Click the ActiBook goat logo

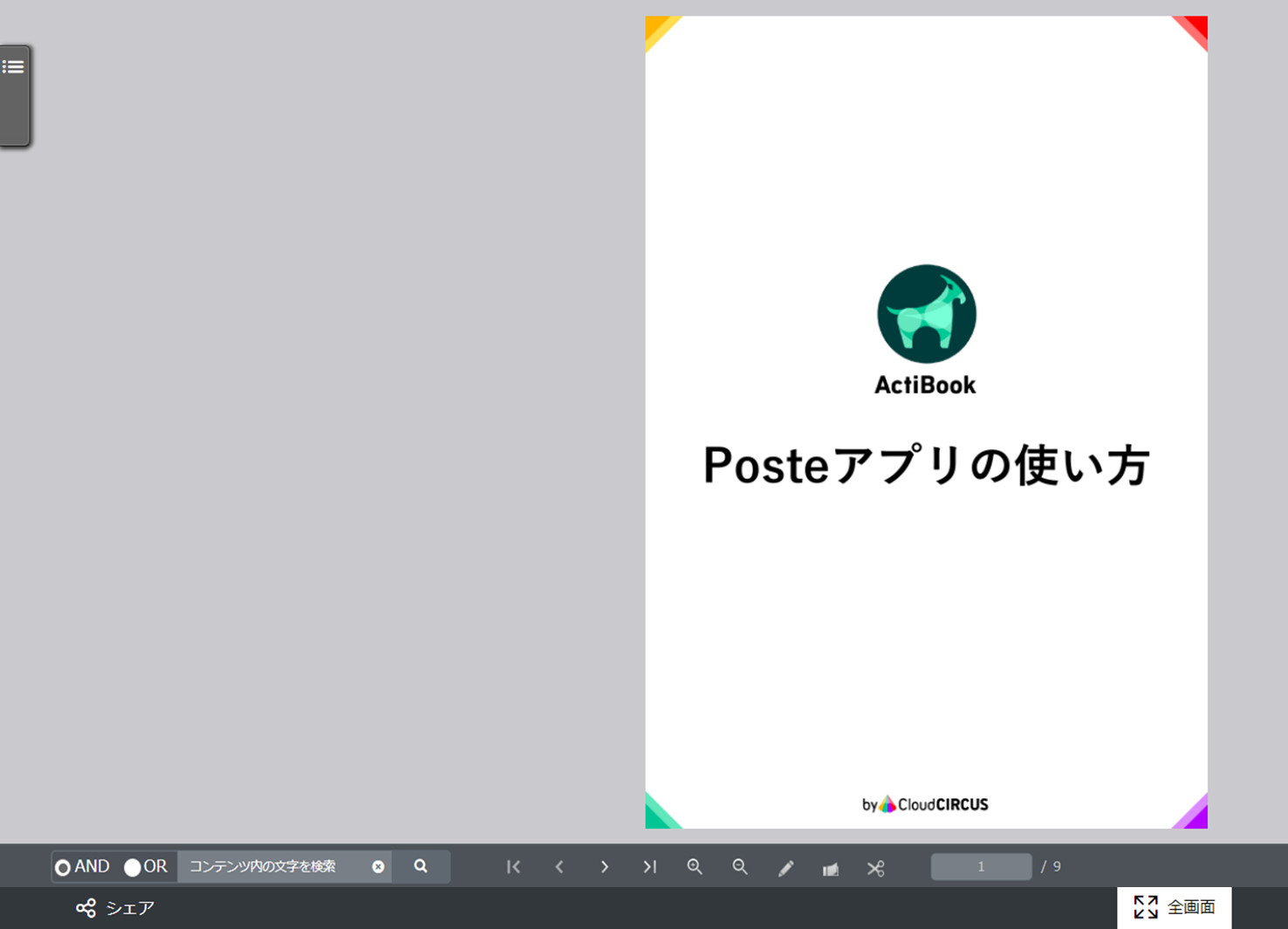pyautogui.click(x=926, y=314)
